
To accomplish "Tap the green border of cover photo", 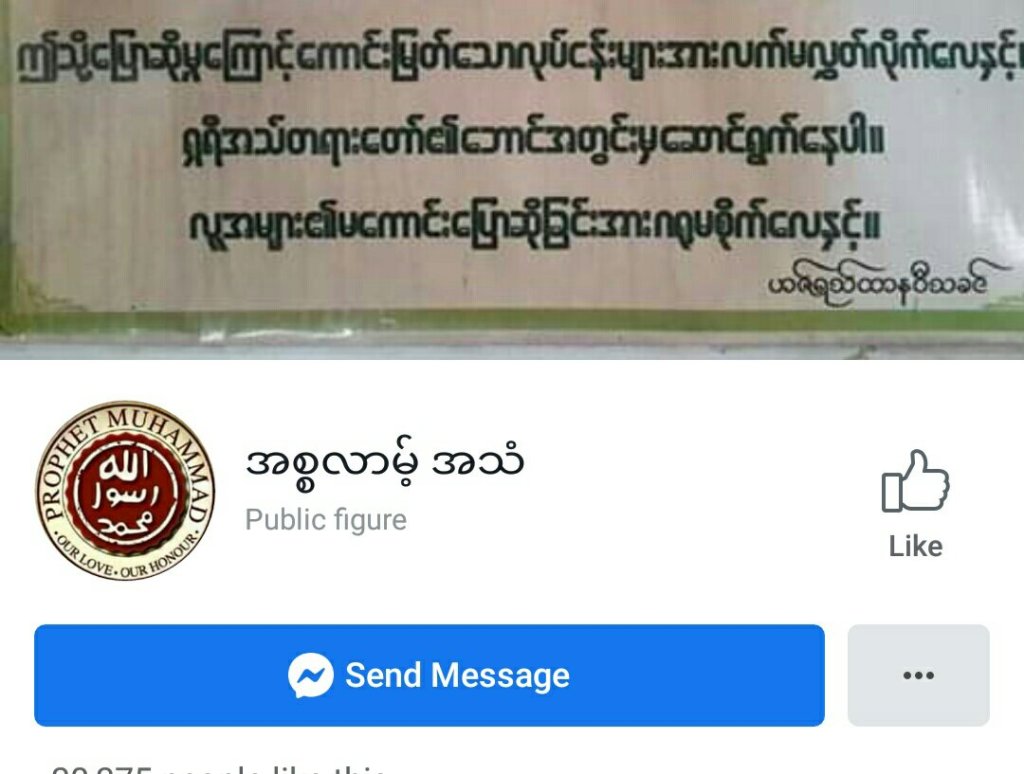I will (512, 321).
